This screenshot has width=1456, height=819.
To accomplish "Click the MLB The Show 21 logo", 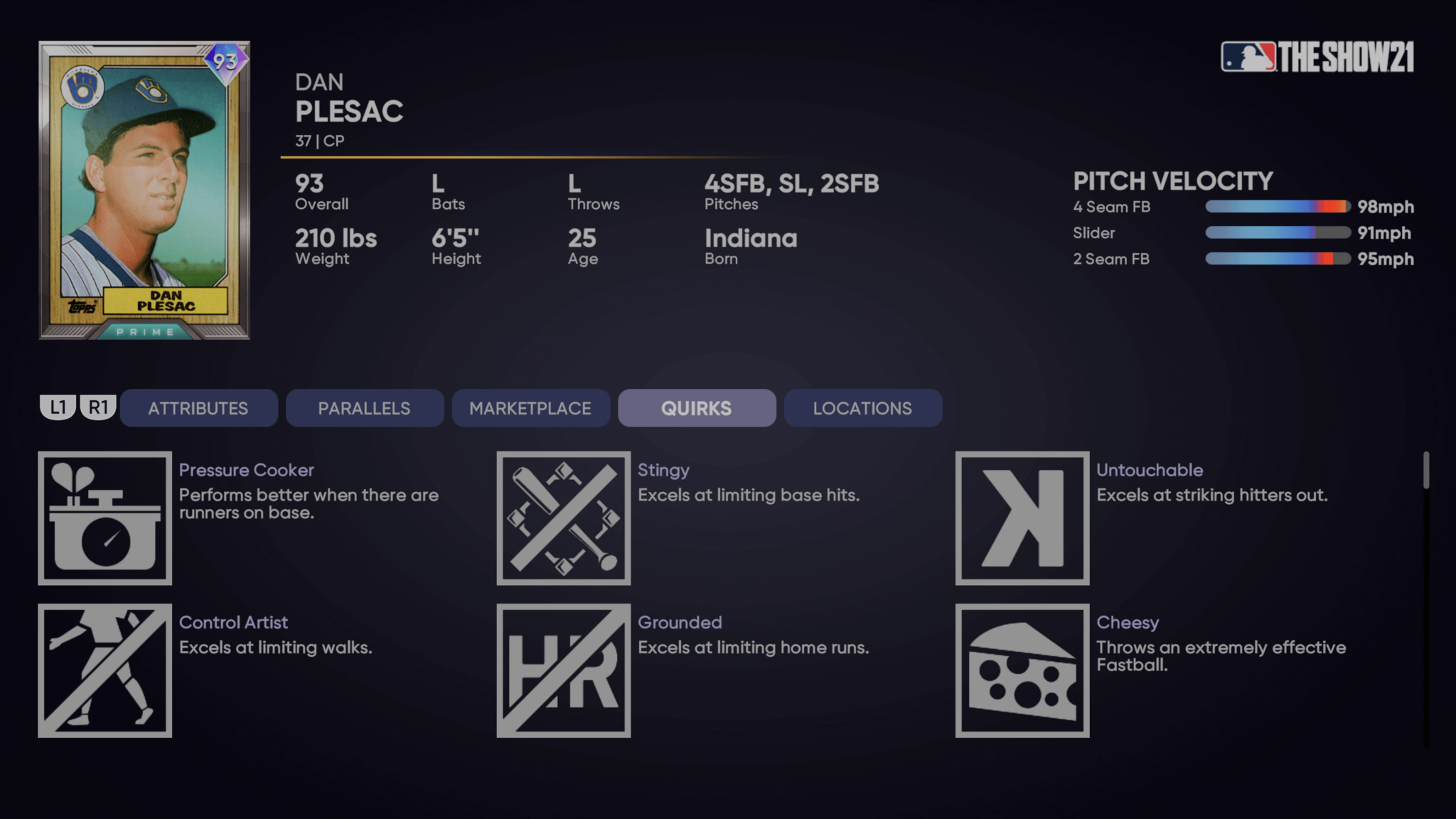I will (x=1317, y=57).
